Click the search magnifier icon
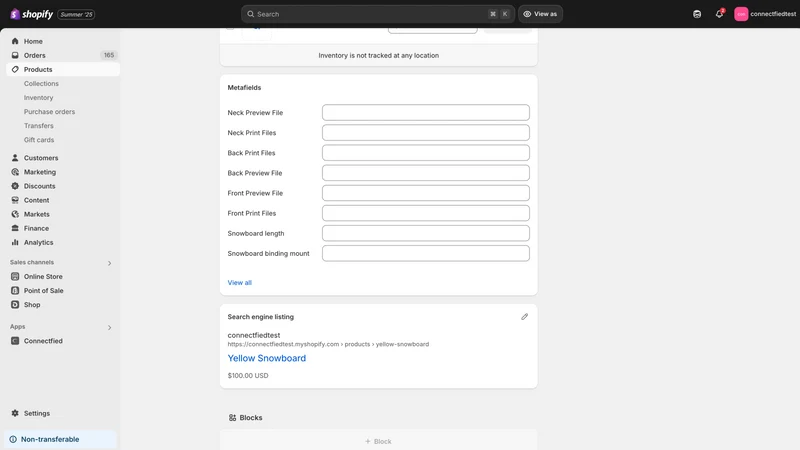Viewport: 800px width, 450px height. pyautogui.click(x=251, y=14)
